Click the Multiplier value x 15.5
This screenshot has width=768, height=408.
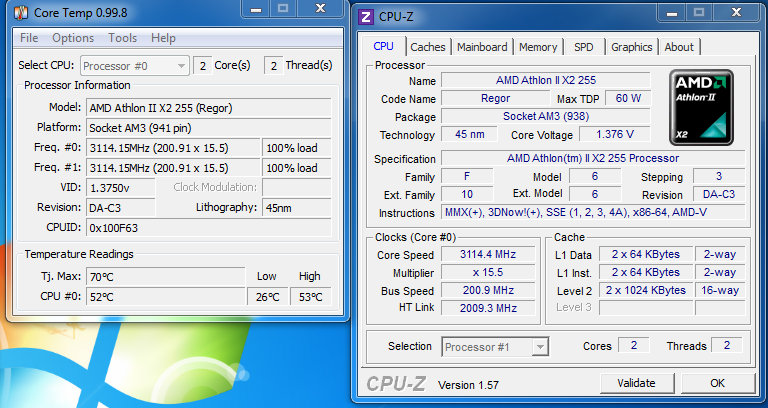coord(488,272)
